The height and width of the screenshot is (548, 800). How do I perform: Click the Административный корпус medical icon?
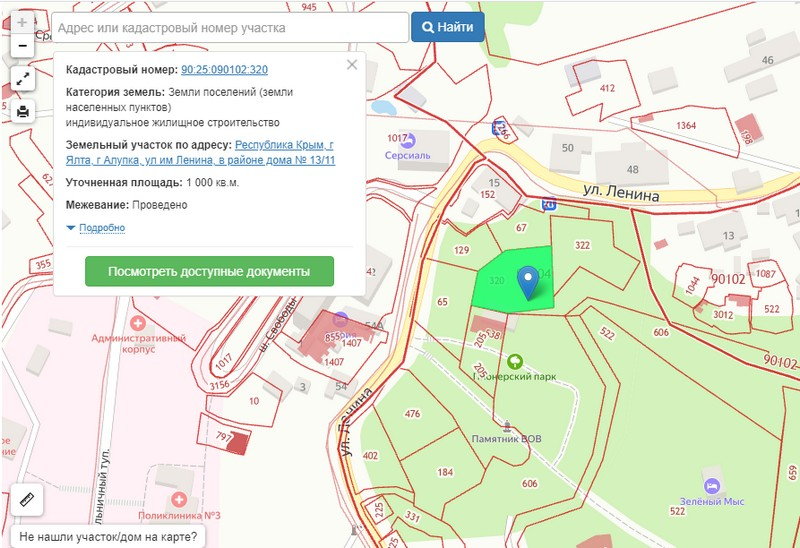tap(137, 323)
